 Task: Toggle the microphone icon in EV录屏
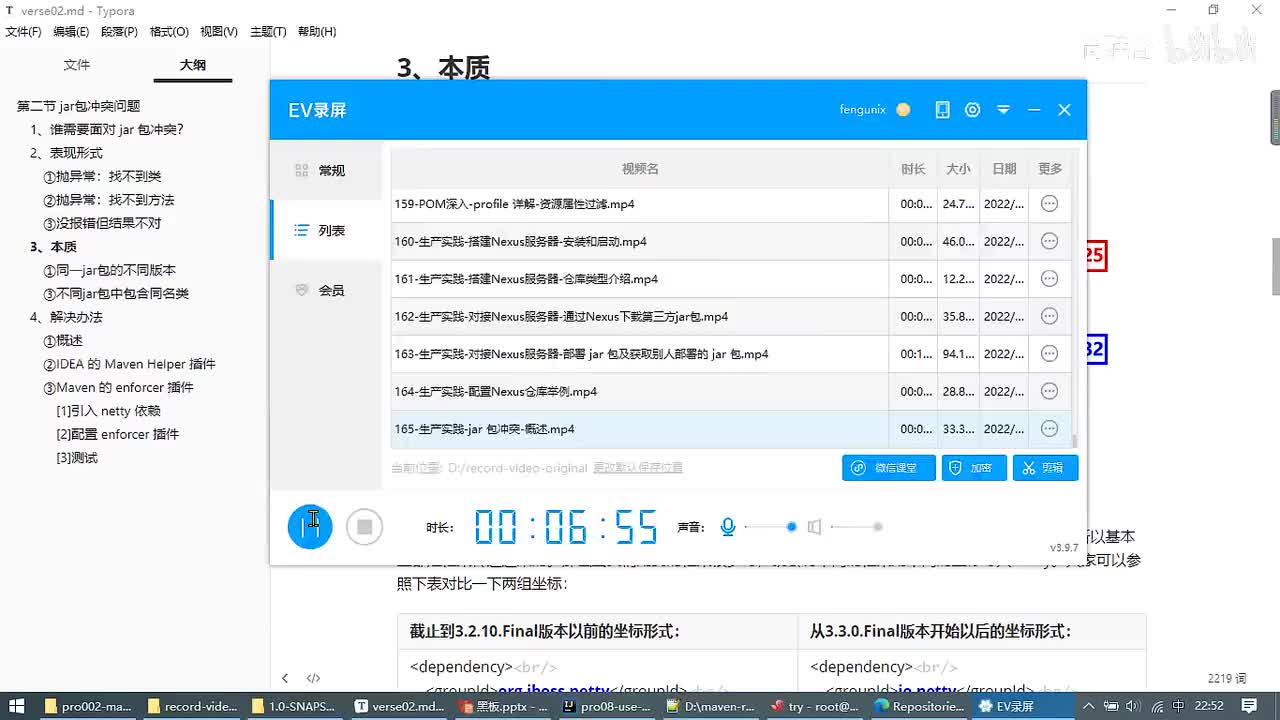pyautogui.click(x=728, y=527)
